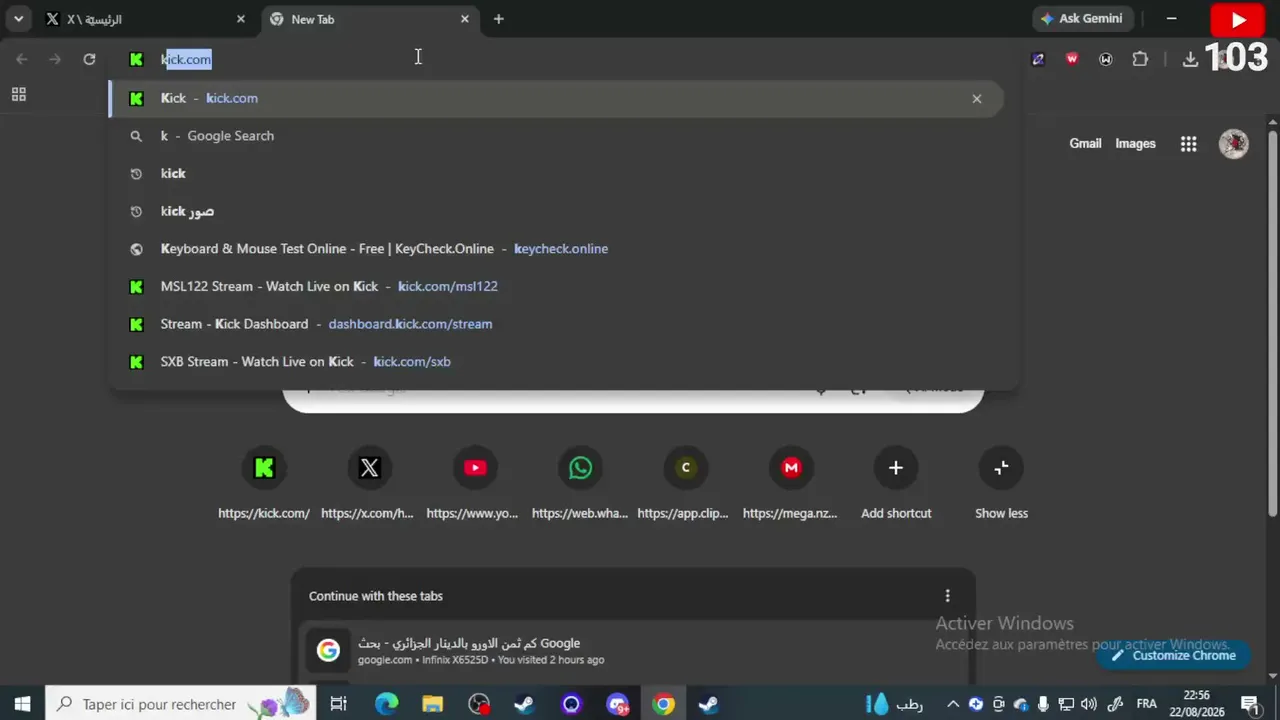Image resolution: width=1280 pixels, height=720 pixels.
Task: Open the first Steam taskbar icon
Action: click(x=524, y=704)
